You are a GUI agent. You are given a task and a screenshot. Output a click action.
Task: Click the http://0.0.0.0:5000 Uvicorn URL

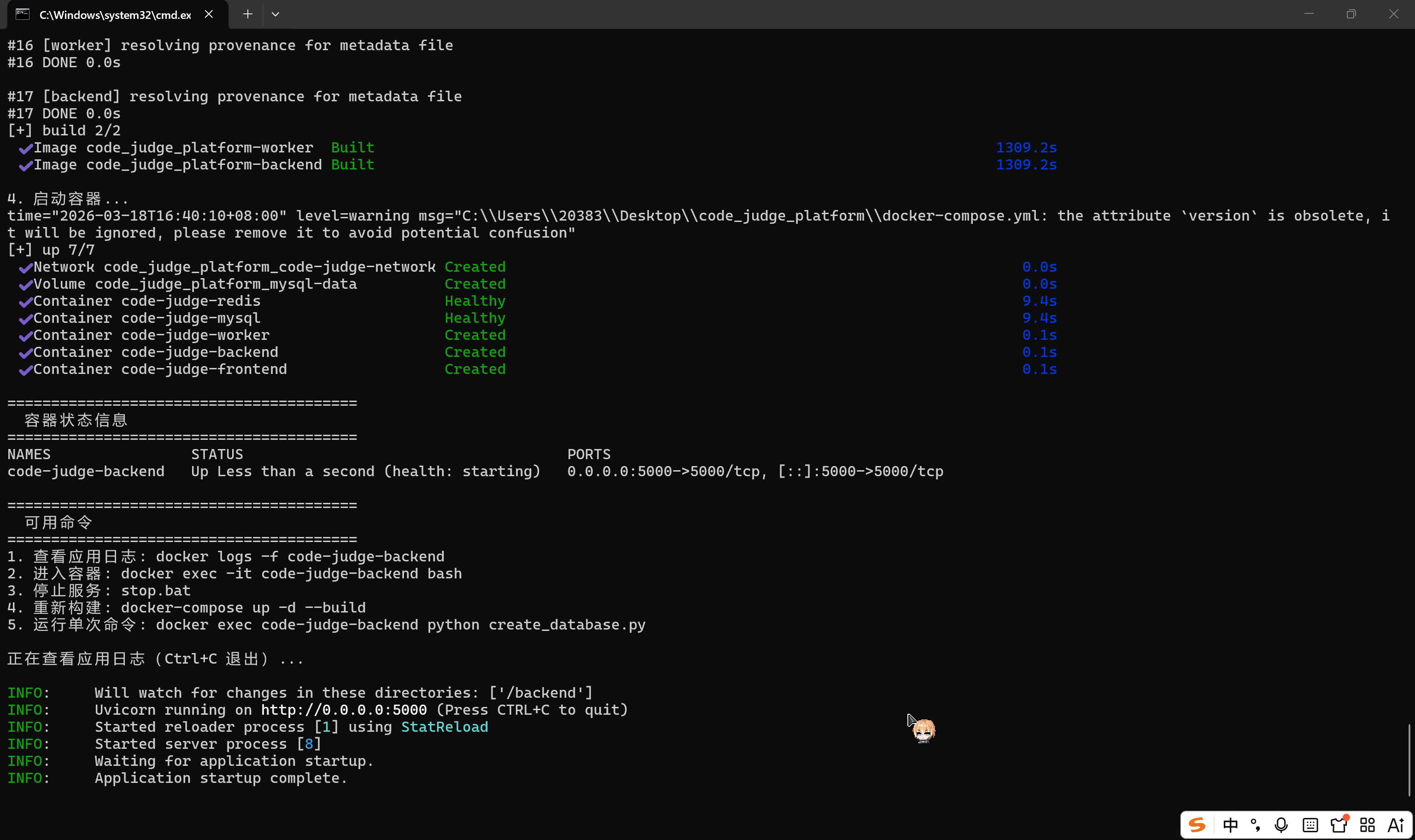click(344, 710)
